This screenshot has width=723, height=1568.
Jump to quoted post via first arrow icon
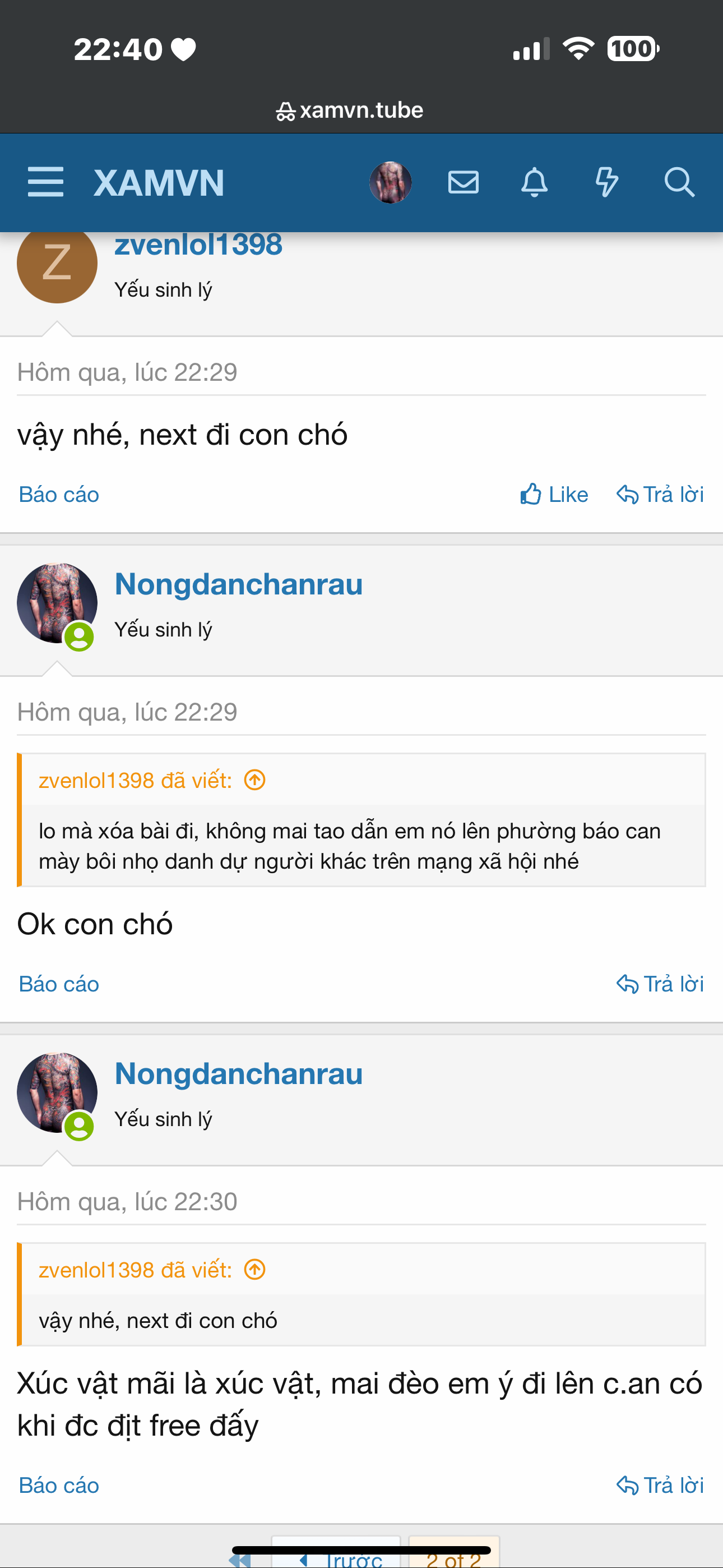click(255, 780)
